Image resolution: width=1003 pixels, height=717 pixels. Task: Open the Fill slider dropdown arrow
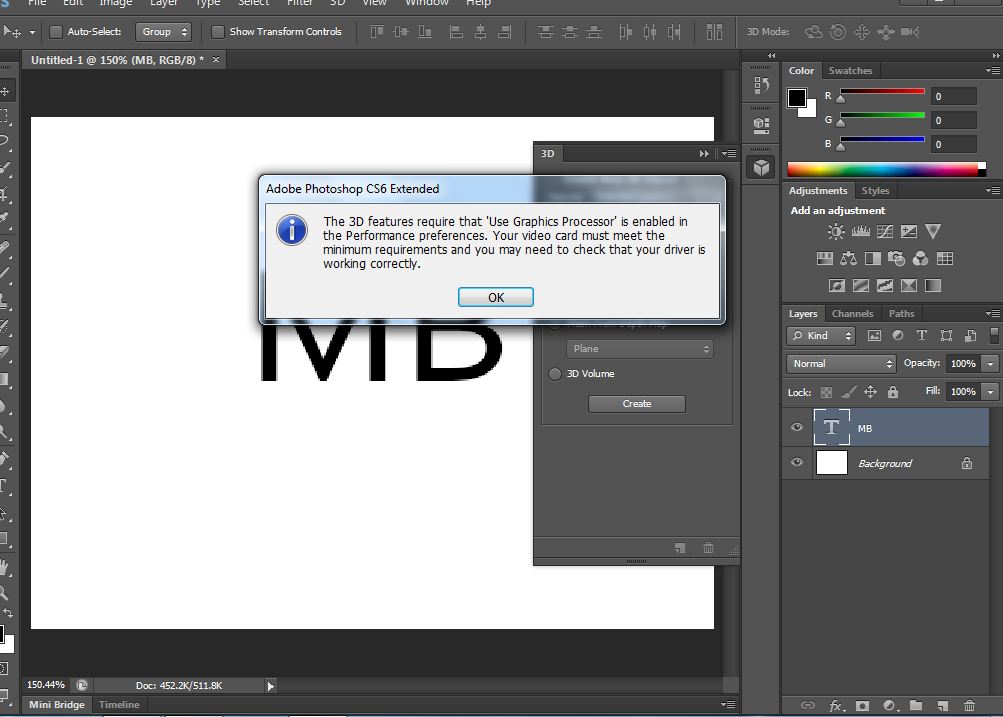click(x=990, y=391)
